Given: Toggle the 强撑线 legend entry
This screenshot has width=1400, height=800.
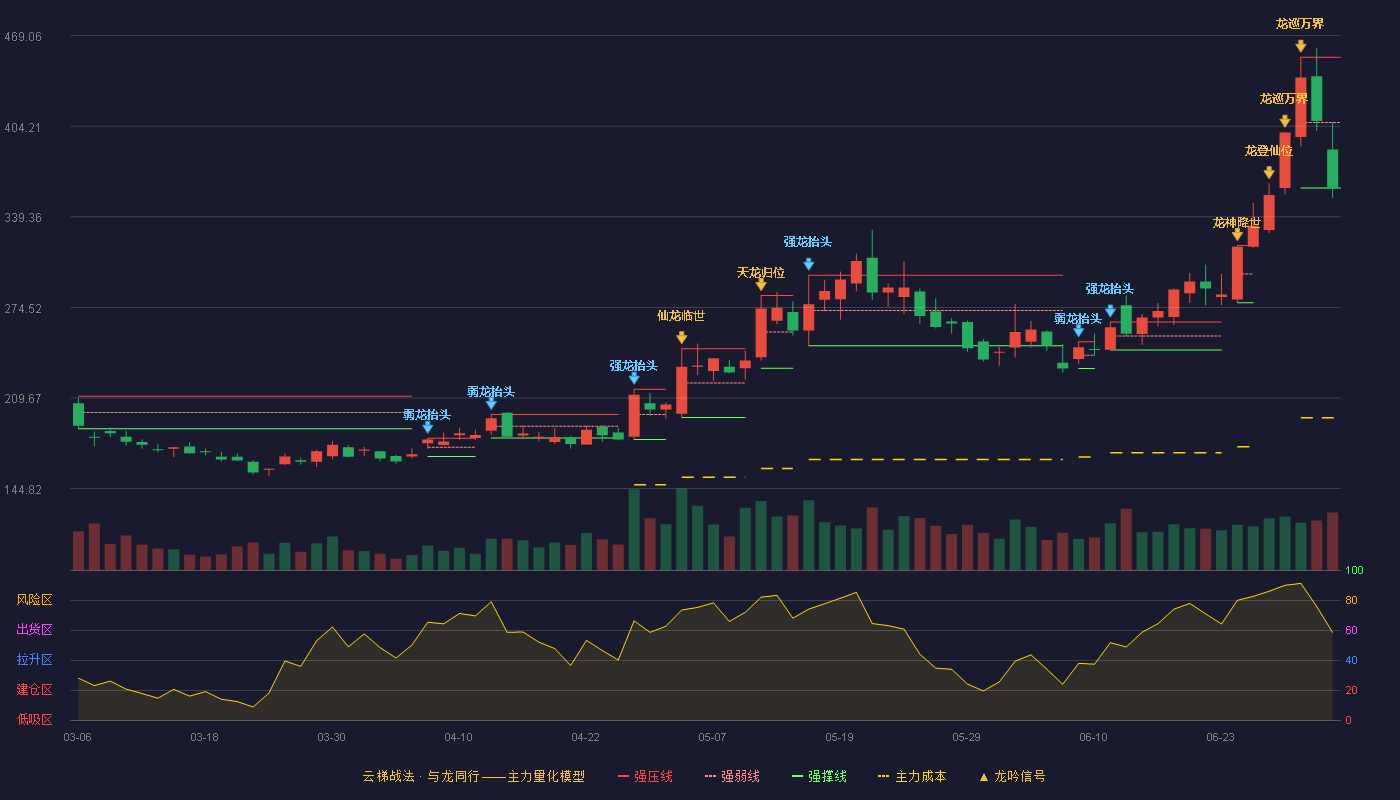Looking at the screenshot, I should tap(819, 776).
